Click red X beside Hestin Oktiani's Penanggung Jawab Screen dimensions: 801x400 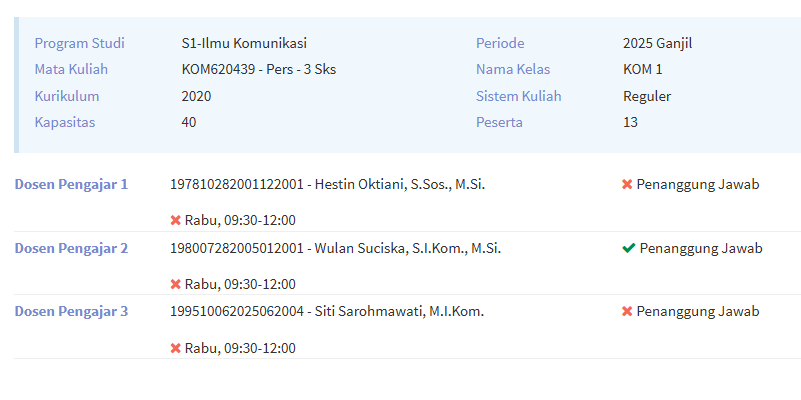[627, 184]
